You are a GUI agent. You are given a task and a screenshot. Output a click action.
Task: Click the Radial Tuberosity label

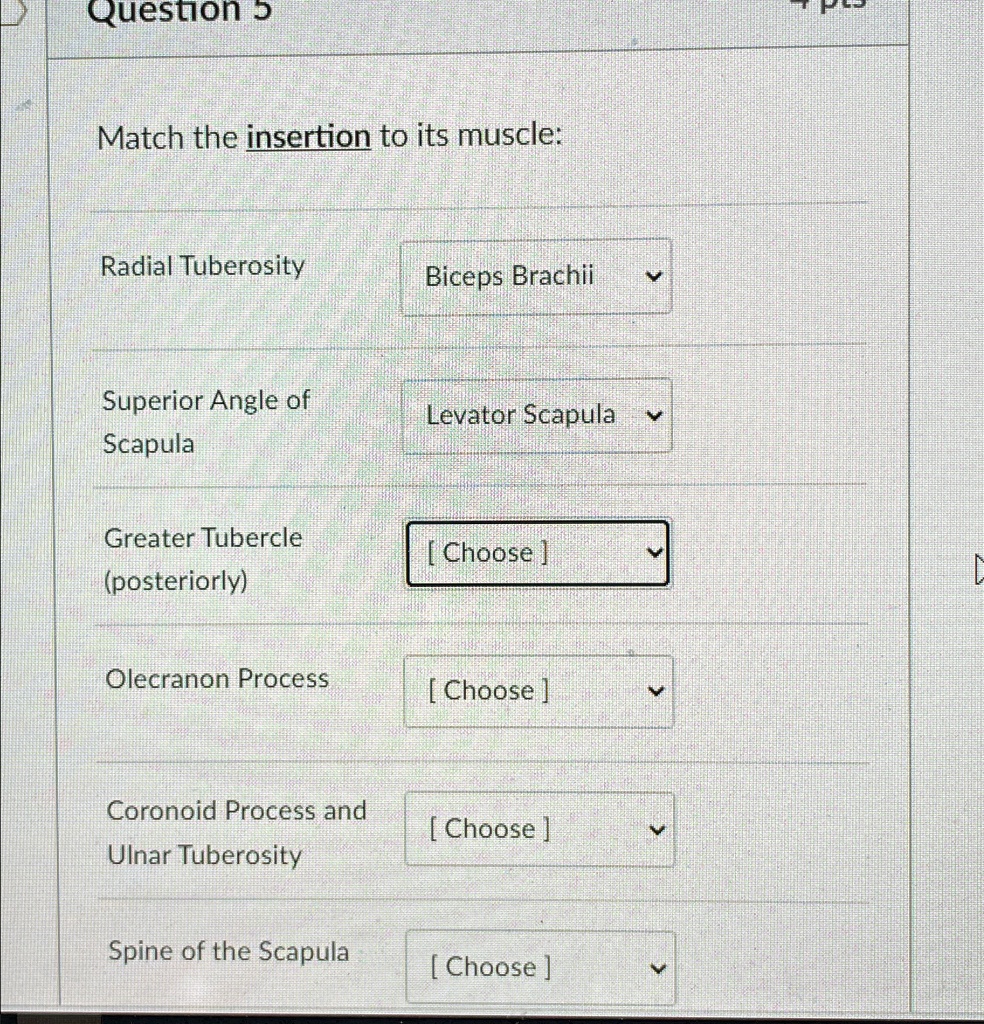202,267
